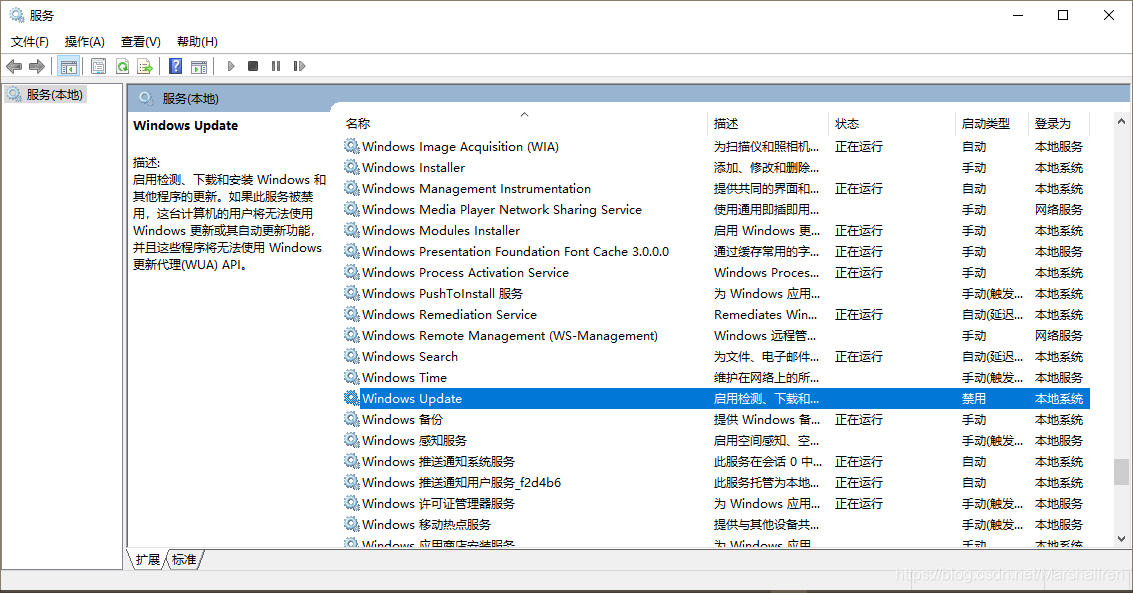Open the 帮助(H) menu
The width and height of the screenshot is (1133, 593).
pyautogui.click(x=197, y=42)
